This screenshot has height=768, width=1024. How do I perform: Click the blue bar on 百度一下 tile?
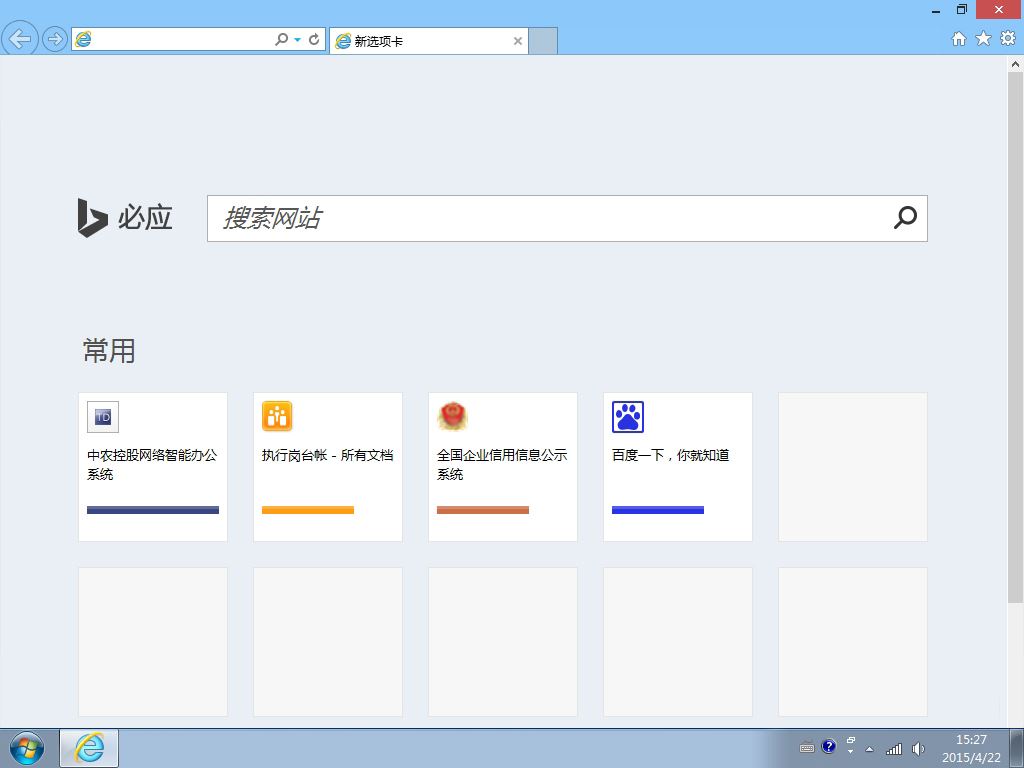pos(658,510)
